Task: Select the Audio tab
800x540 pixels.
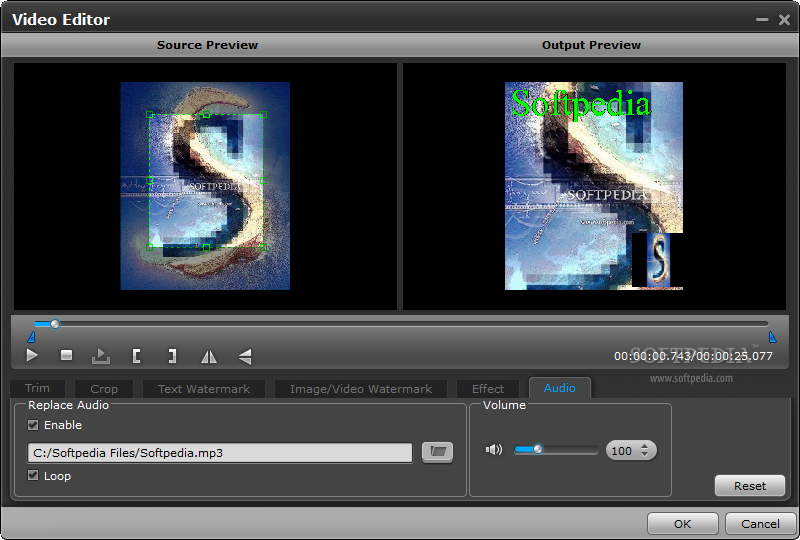Action: (x=560, y=388)
